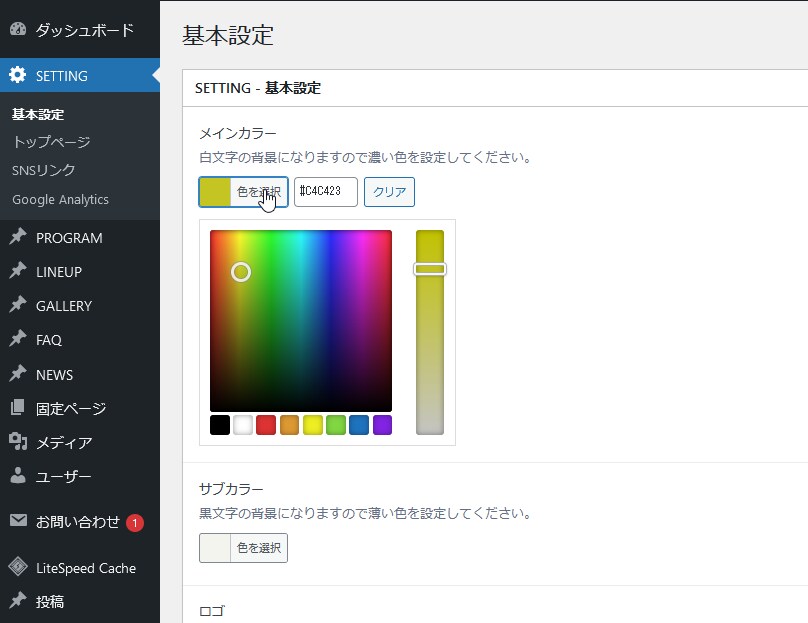808x623 pixels.
Task: Click the ユーザー user icon
Action: (x=18, y=475)
